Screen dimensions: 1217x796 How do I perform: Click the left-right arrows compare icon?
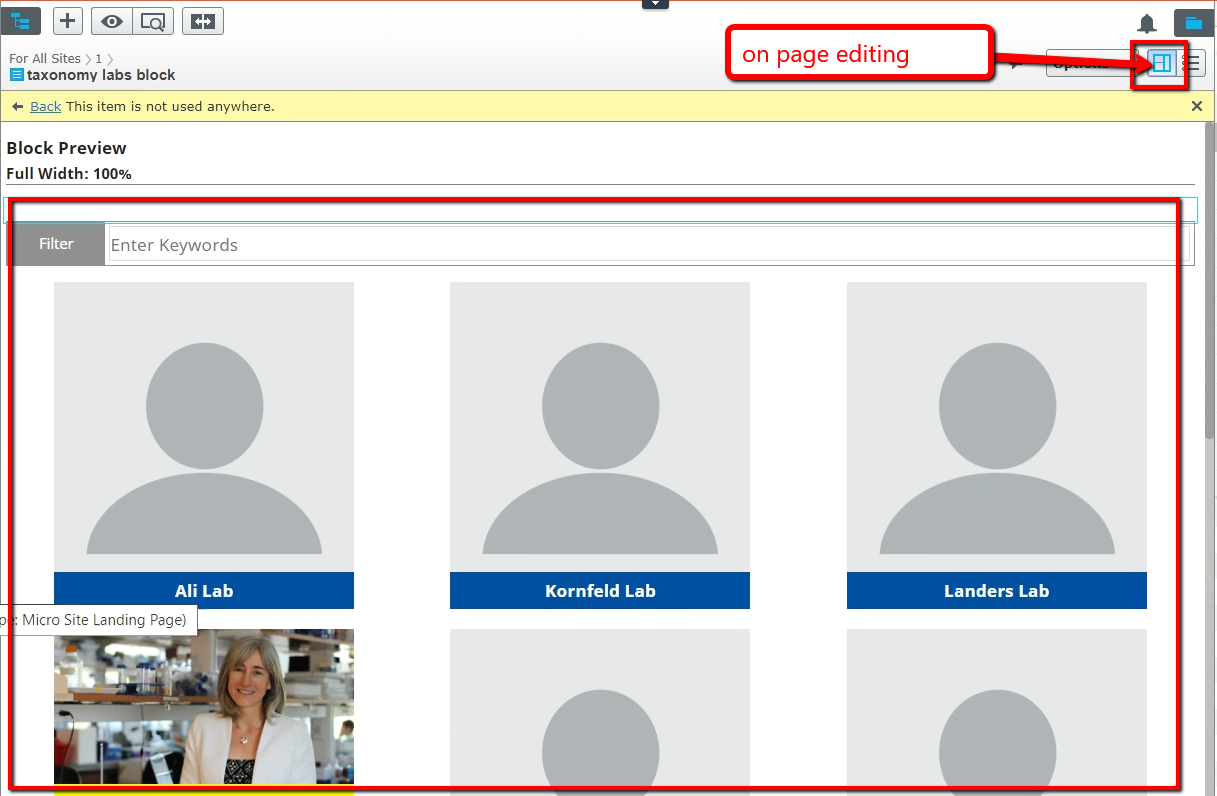coord(203,21)
